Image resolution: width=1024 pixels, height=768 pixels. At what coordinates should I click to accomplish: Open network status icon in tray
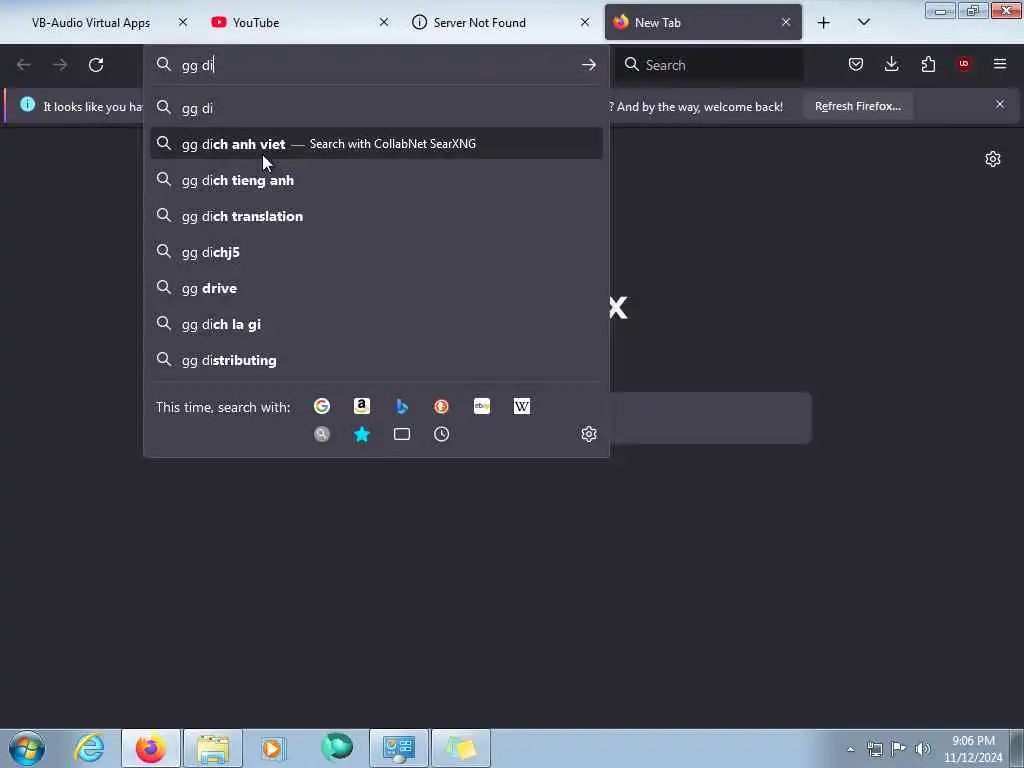(x=874, y=749)
